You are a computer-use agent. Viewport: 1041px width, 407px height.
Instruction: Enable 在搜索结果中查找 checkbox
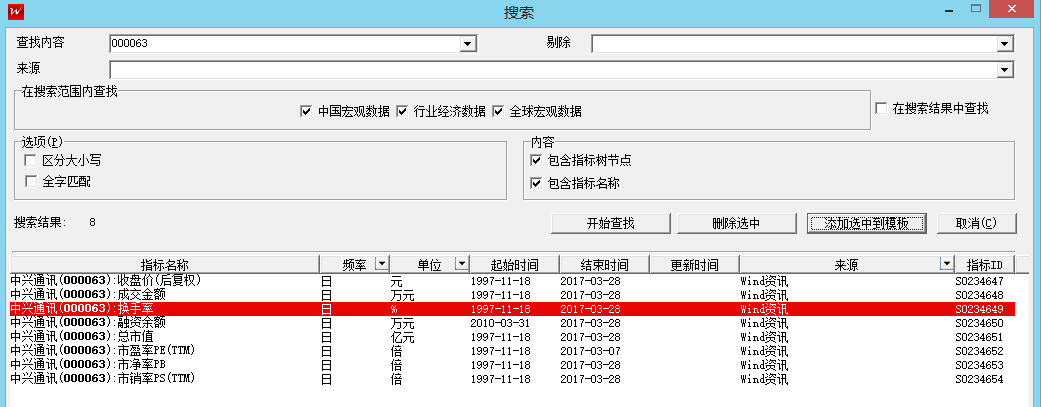(x=881, y=108)
